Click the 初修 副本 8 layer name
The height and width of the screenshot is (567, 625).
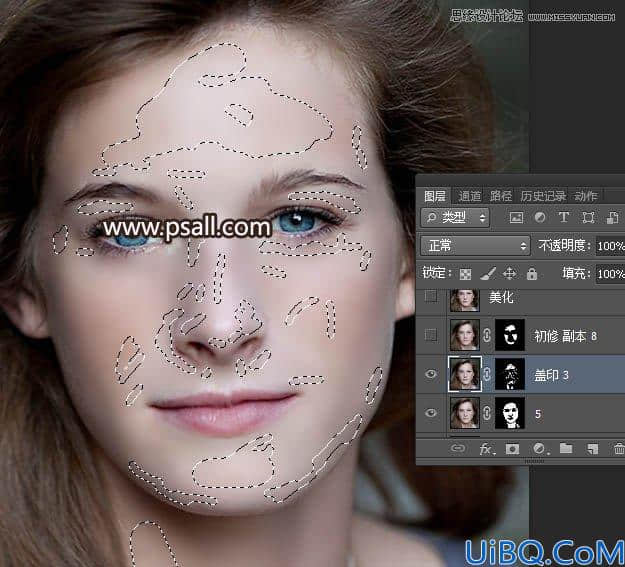click(x=566, y=336)
